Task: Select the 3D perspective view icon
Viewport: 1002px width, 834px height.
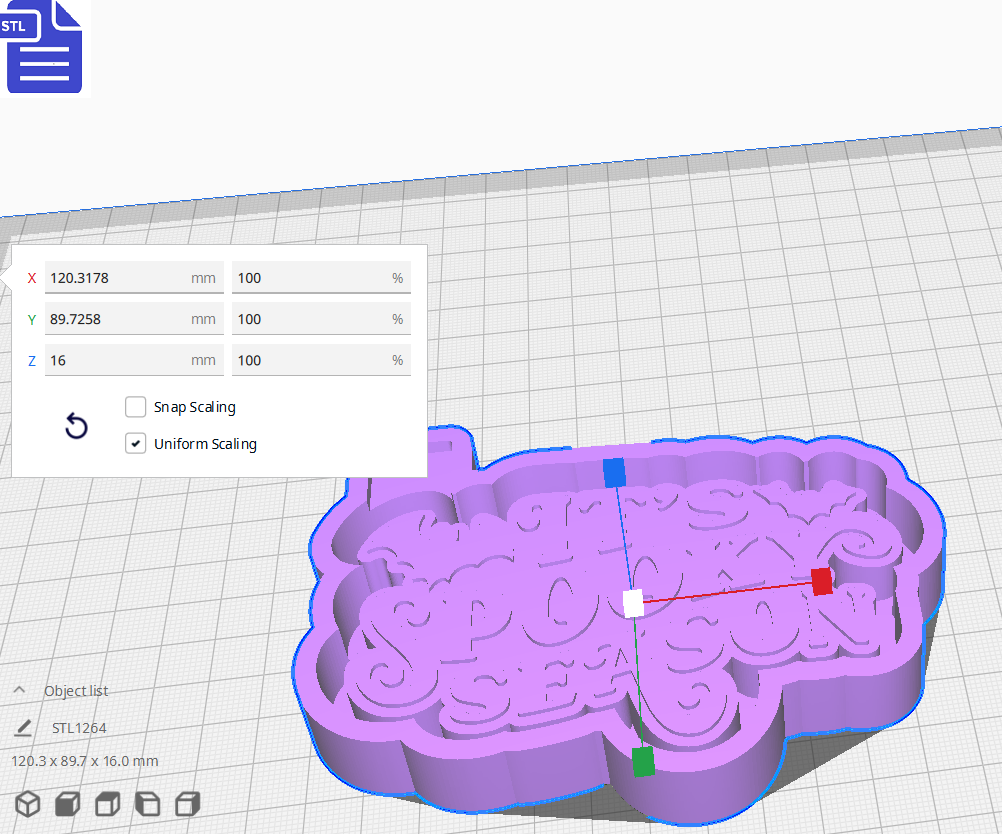Action: [27, 803]
